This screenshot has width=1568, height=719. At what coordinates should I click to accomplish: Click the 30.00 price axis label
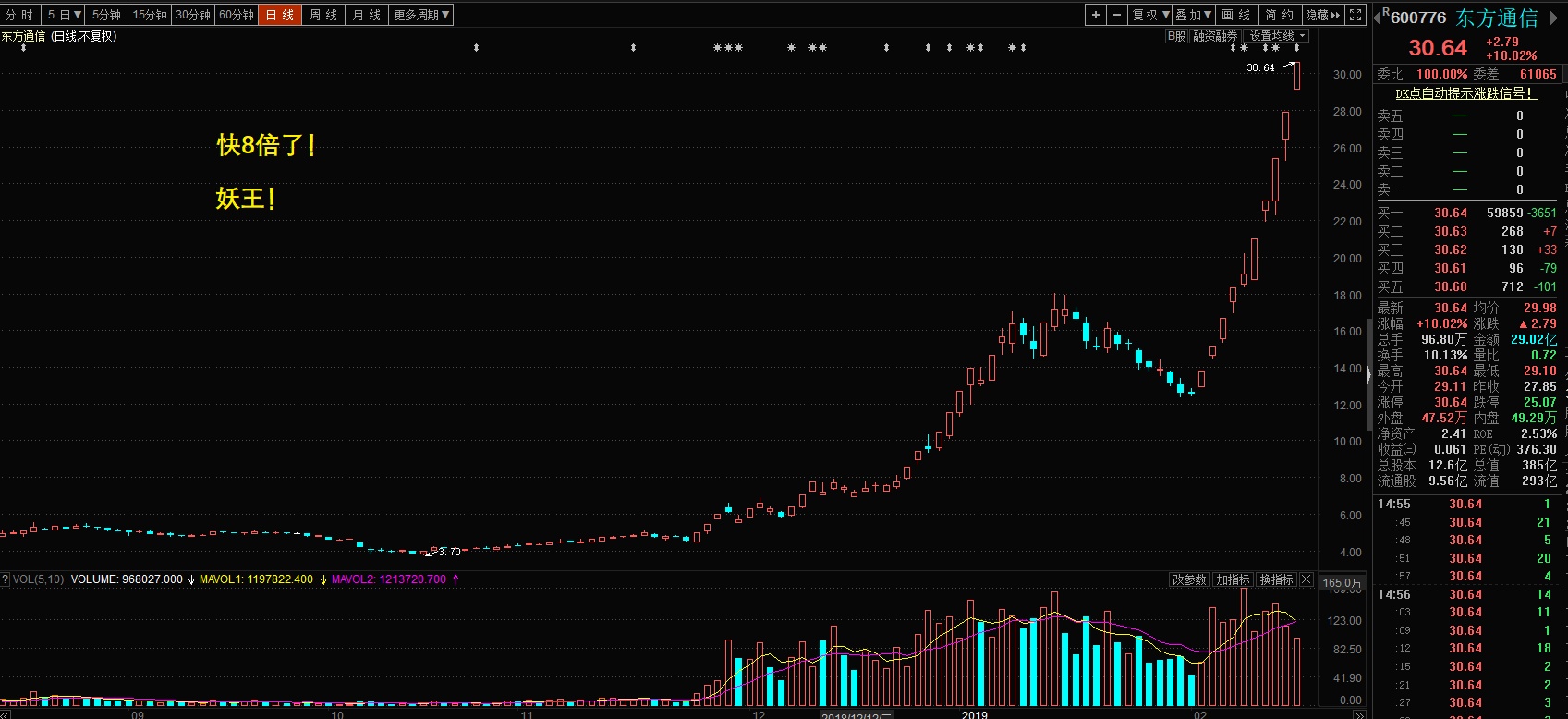1348,74
